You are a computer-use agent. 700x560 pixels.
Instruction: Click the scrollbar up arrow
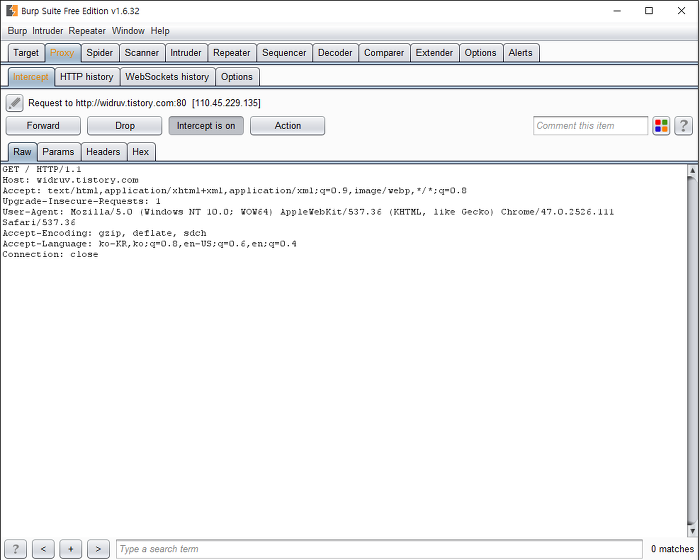coord(692,170)
